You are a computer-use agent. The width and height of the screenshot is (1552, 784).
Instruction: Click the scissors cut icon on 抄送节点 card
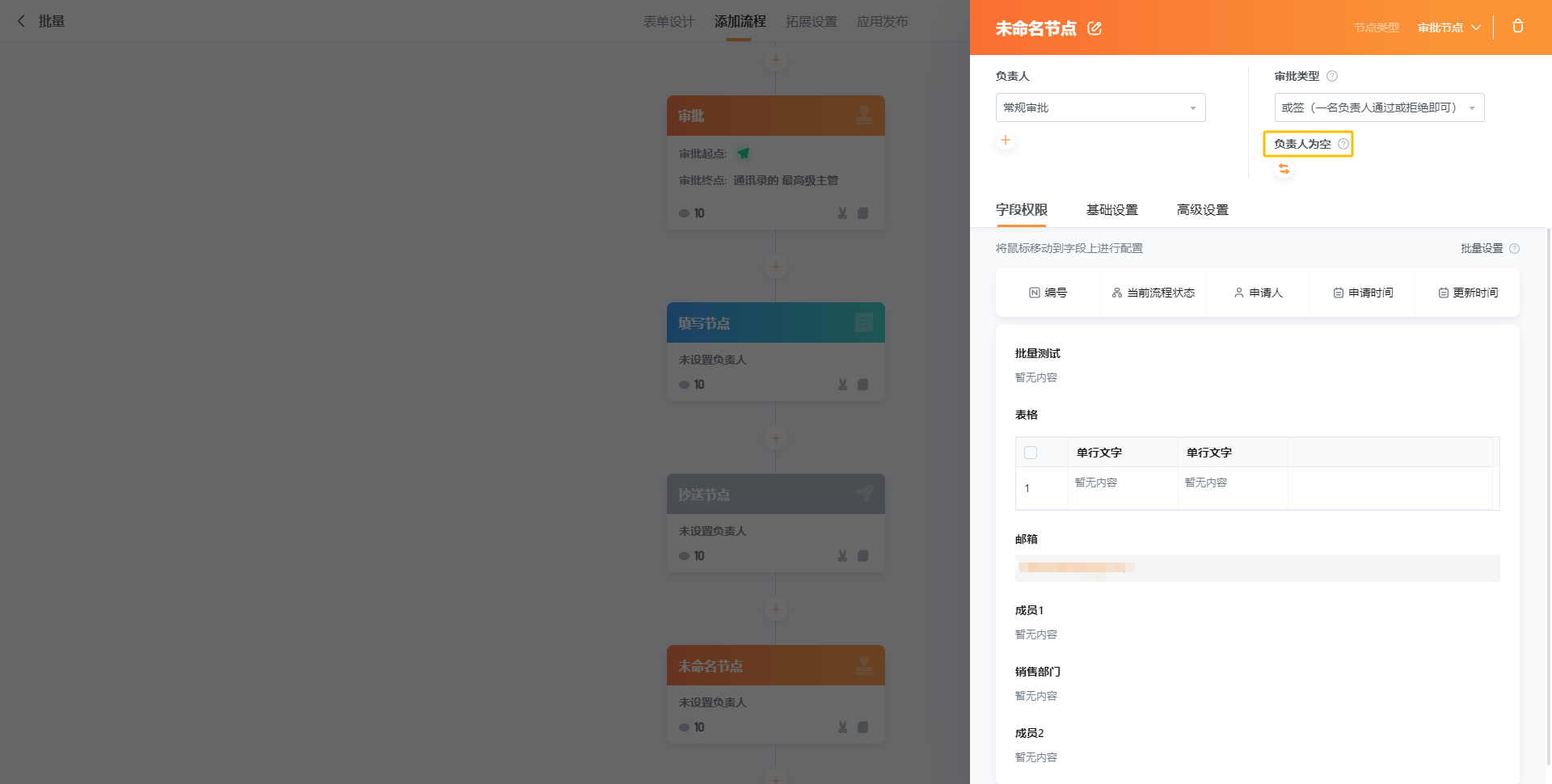842,556
